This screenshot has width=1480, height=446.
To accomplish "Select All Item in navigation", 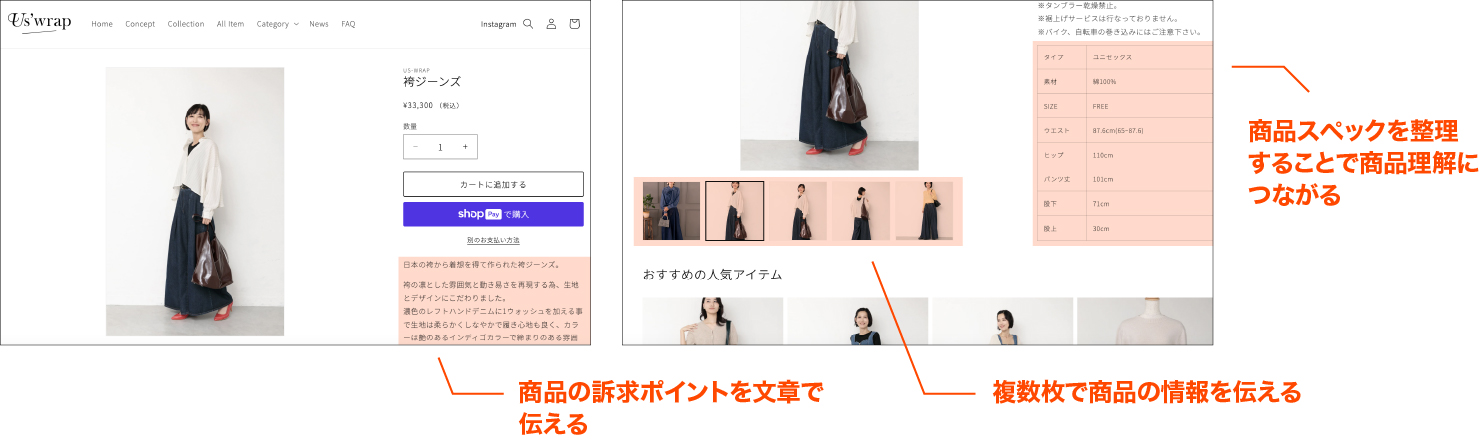I will 230,24.
